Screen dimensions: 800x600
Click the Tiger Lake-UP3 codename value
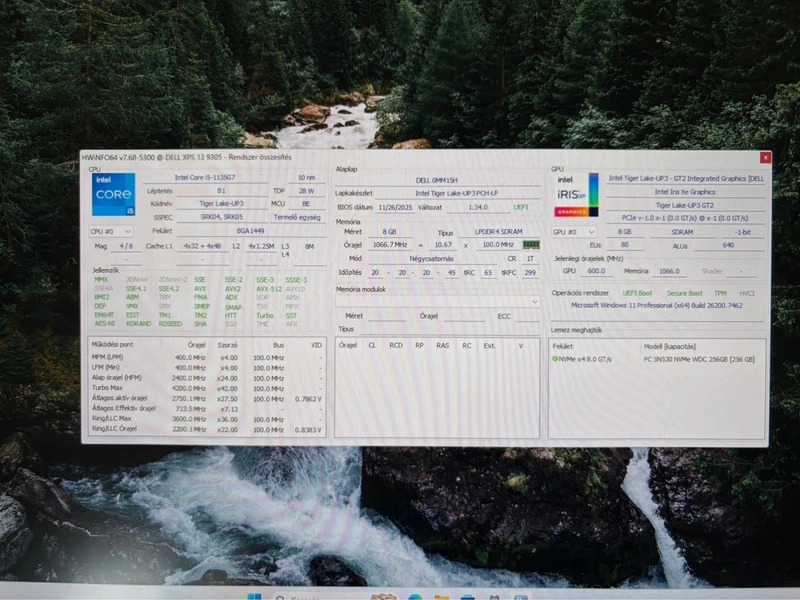(221, 204)
